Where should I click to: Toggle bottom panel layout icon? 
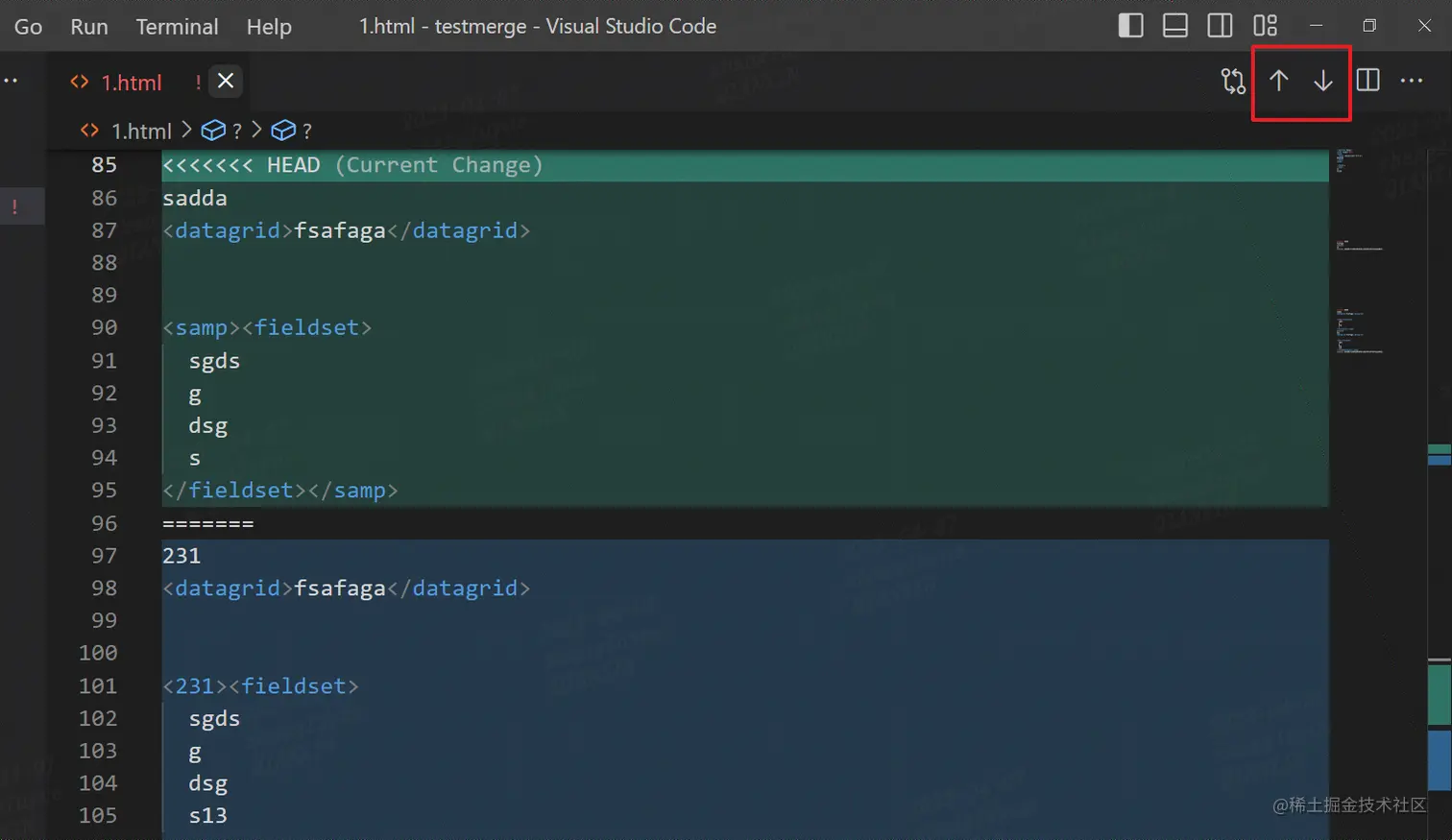[1175, 26]
